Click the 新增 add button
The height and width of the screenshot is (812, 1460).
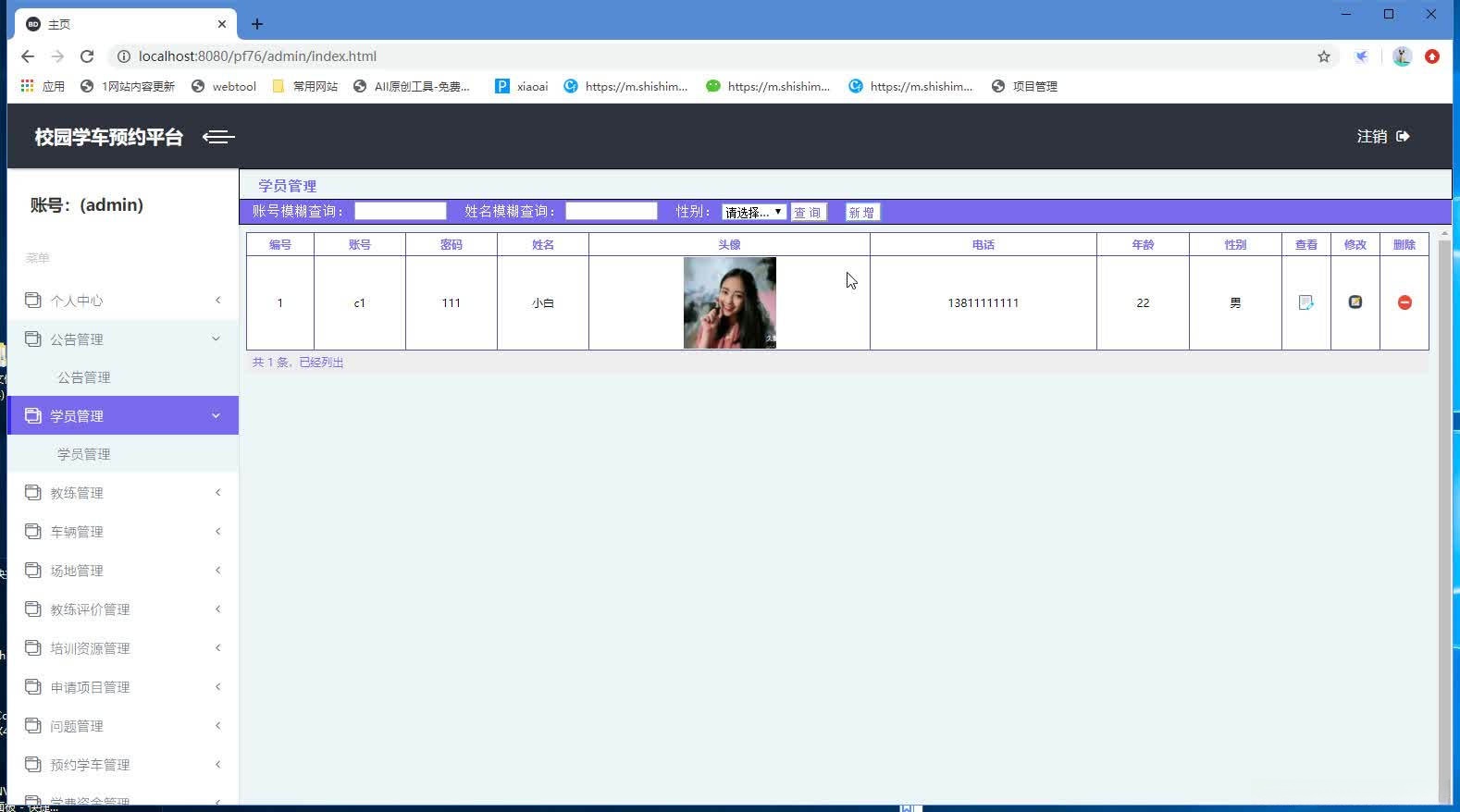(862, 212)
